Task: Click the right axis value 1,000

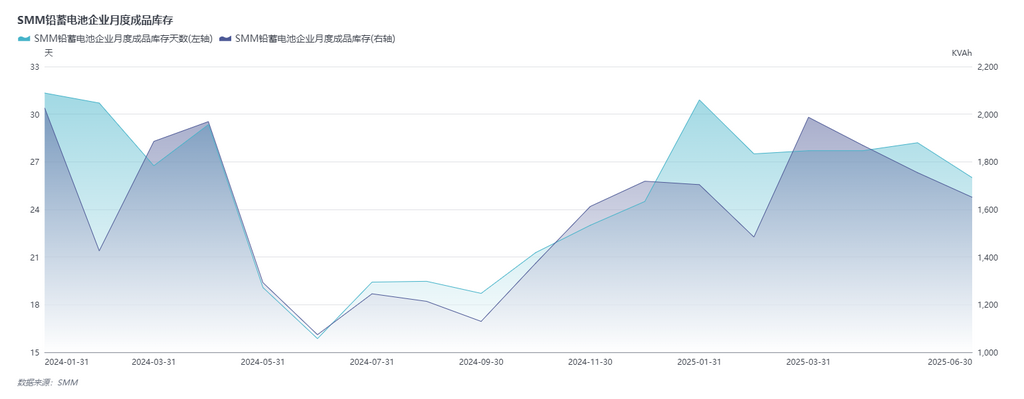Action: [x=987, y=353]
